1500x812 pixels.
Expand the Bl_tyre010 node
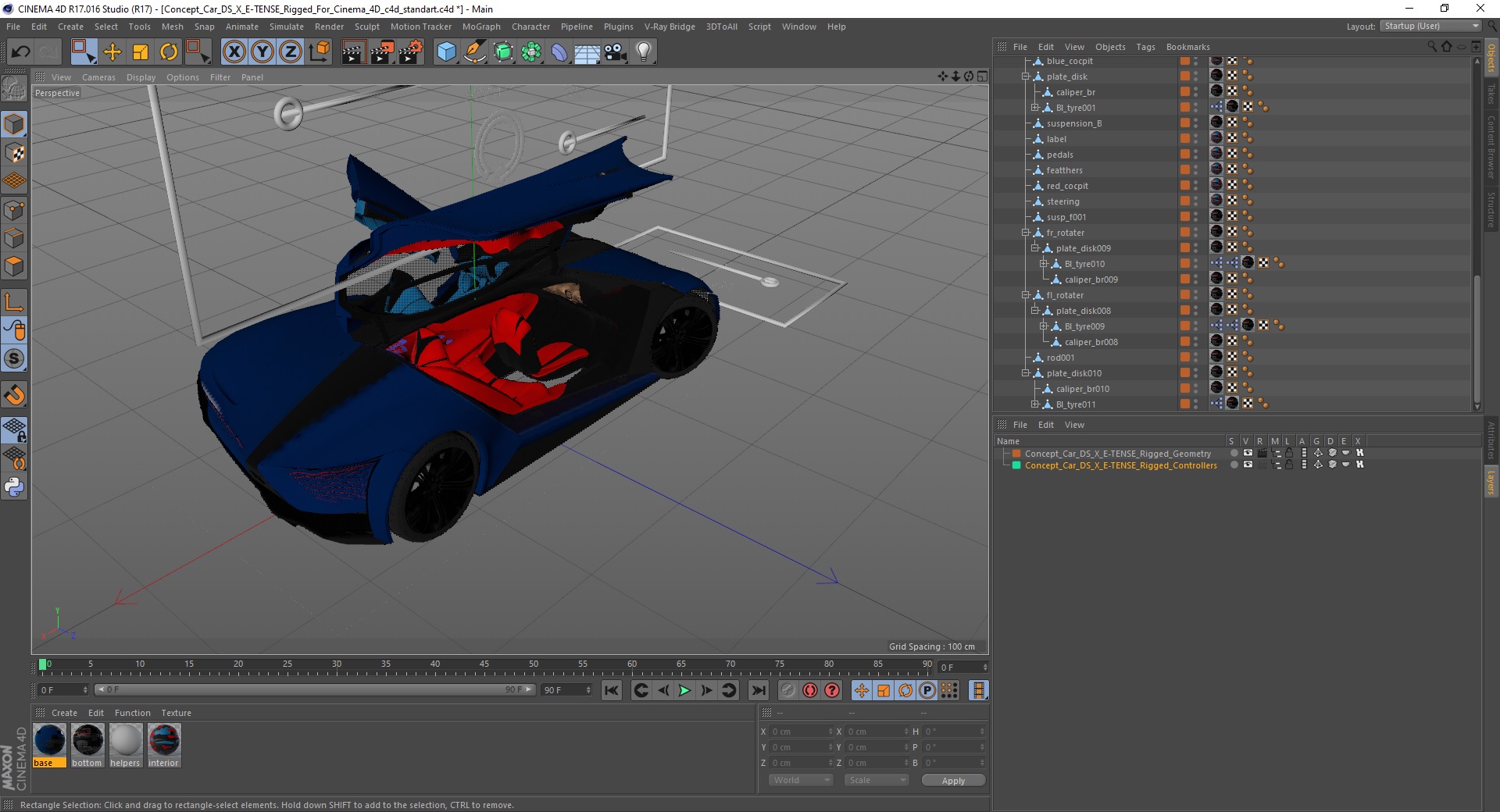(1043, 264)
